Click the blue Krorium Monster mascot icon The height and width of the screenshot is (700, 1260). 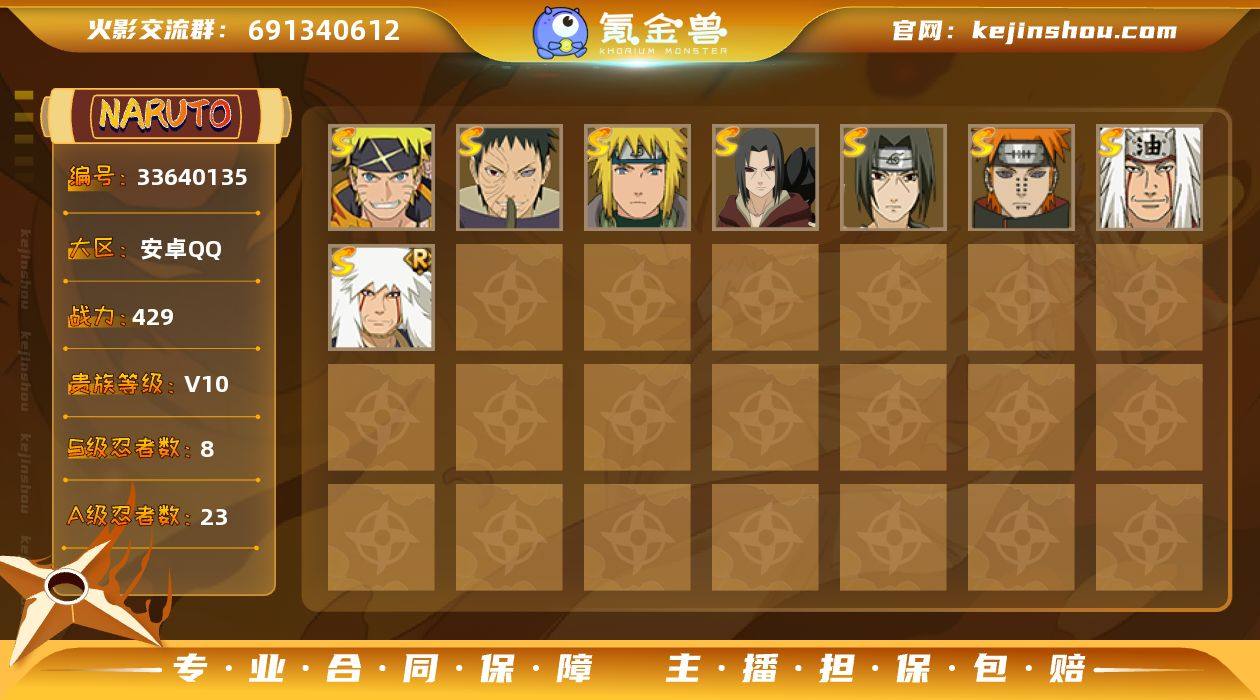pyautogui.click(x=559, y=32)
